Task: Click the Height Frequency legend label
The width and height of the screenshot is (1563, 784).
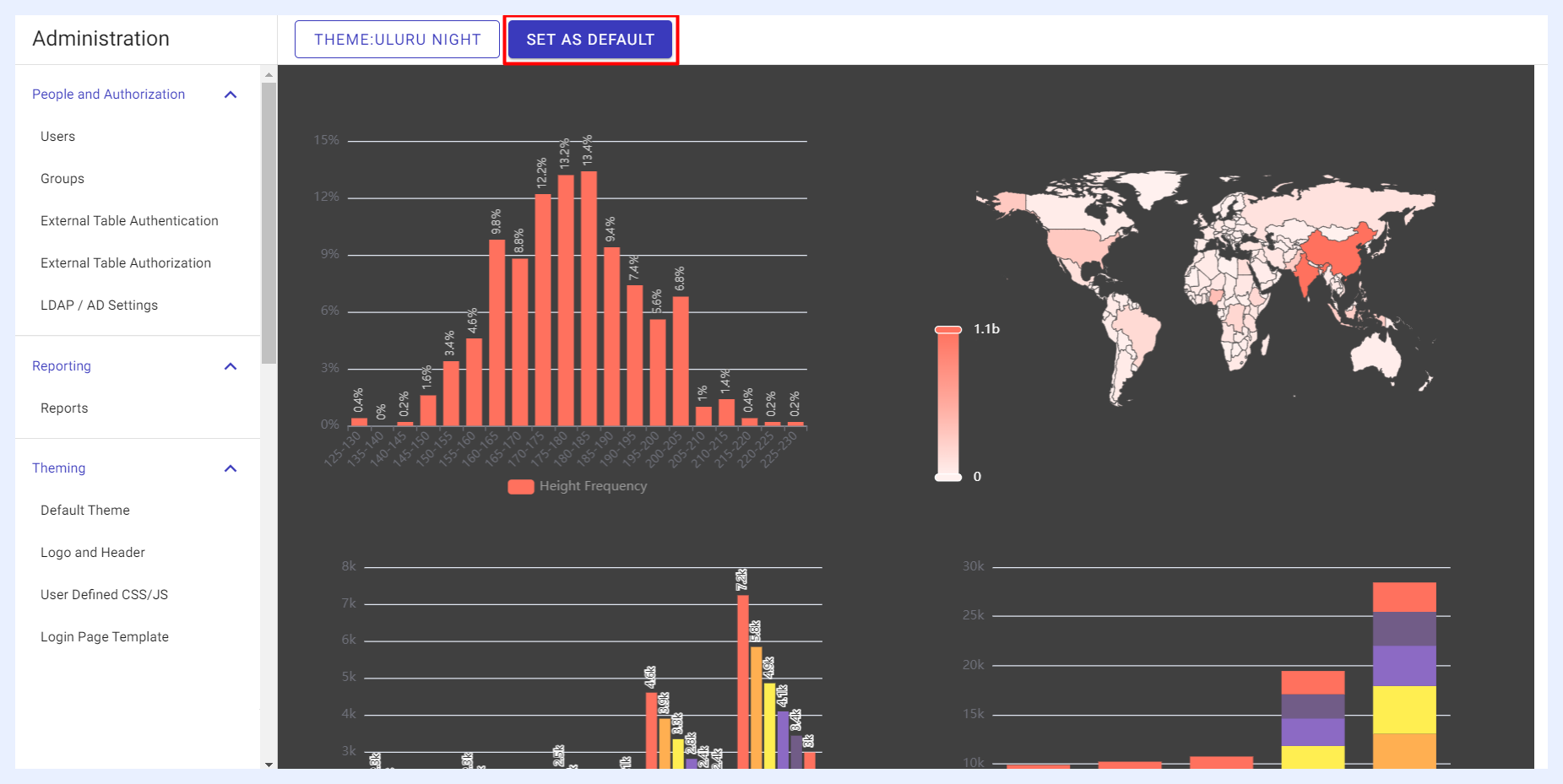Action: 593,487
